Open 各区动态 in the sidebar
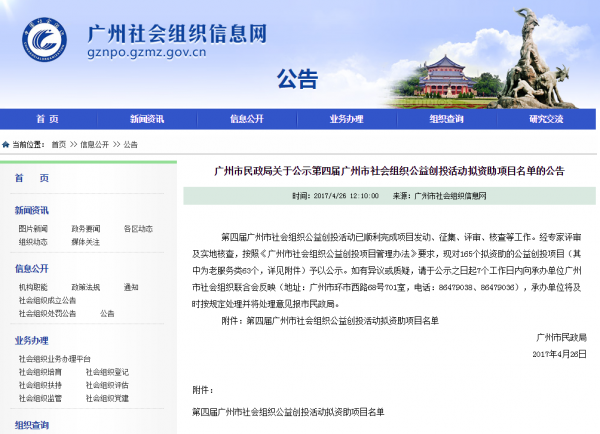The image size is (600, 434). tap(138, 229)
